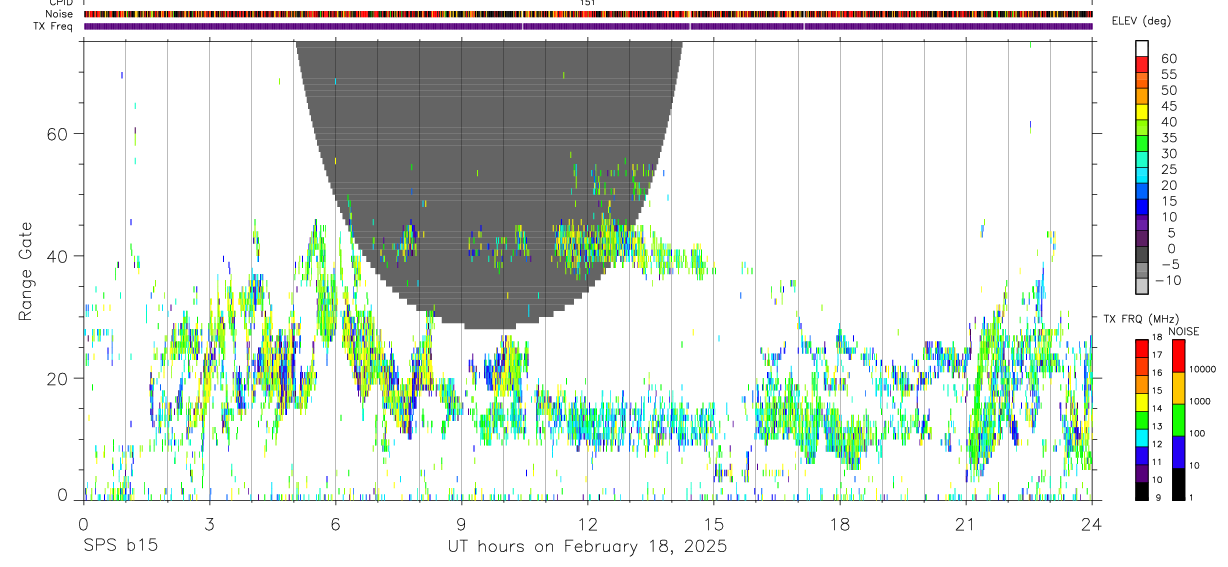Click the x-axis tick label '3'
Image resolution: width=1228 pixels, height=567 pixels.
click(x=209, y=524)
